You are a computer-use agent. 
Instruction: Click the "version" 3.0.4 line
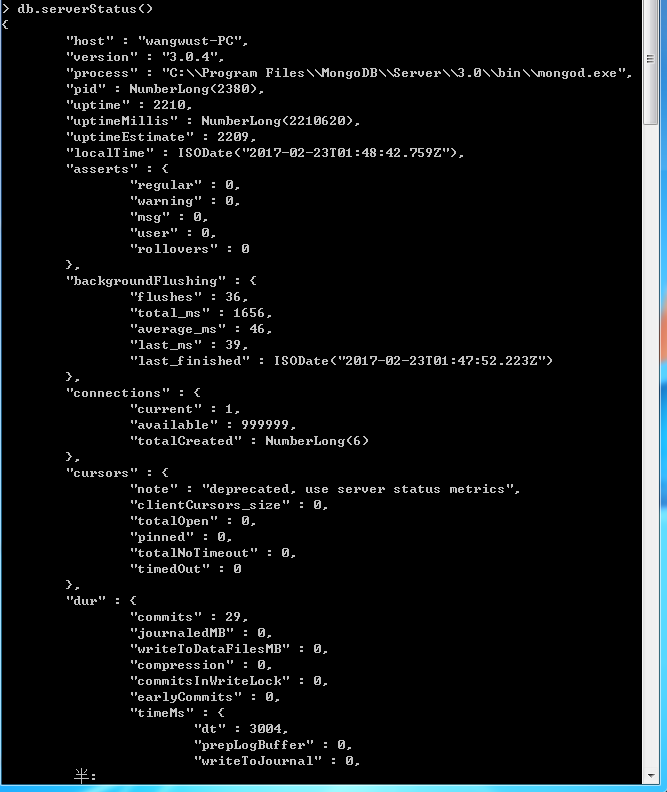tap(145, 57)
